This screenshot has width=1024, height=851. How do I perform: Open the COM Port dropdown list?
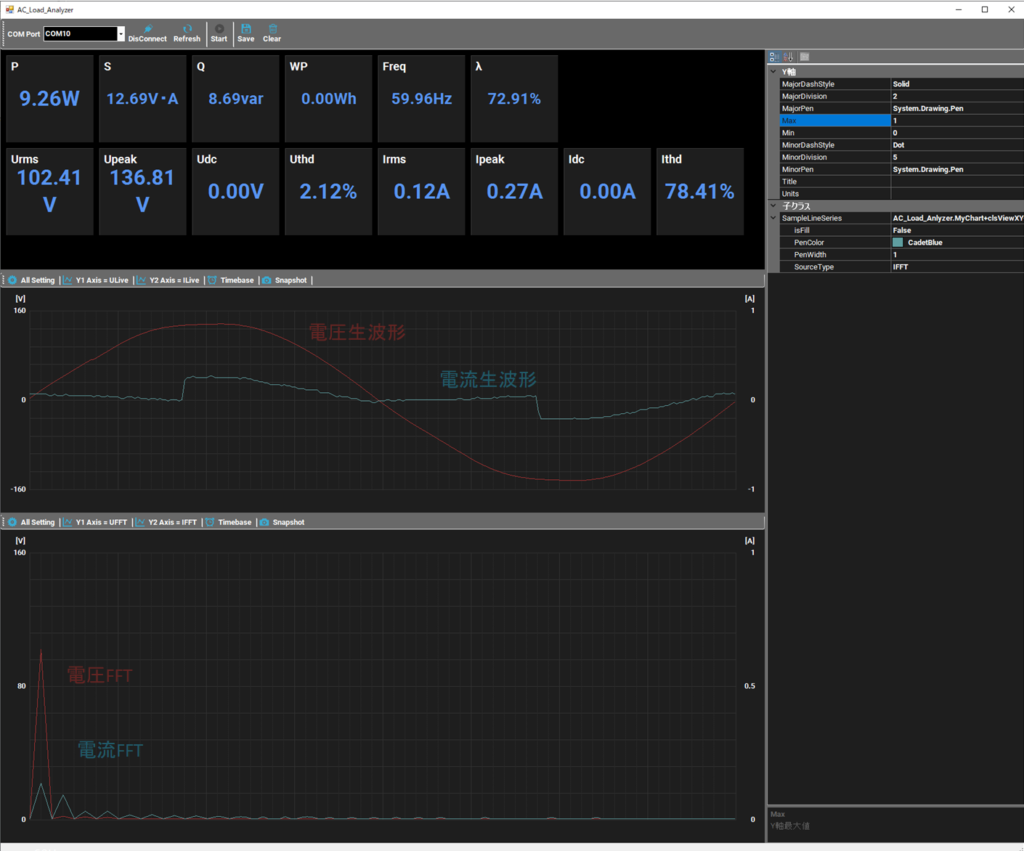(x=121, y=34)
